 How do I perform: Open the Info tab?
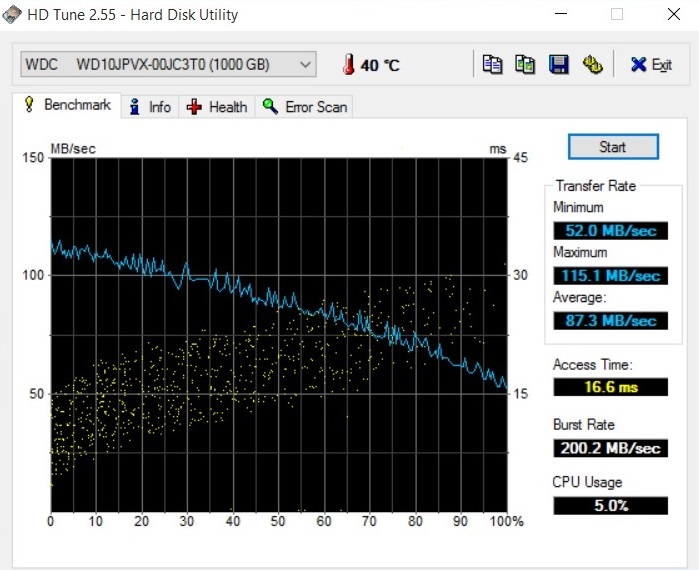coord(150,107)
